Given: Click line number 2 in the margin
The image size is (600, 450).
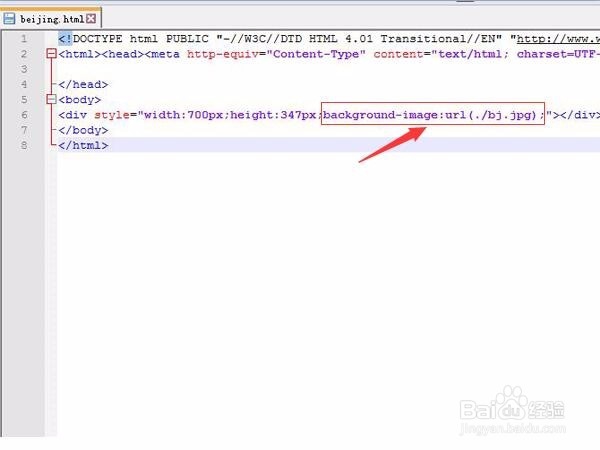Looking at the screenshot, I should tap(24, 54).
